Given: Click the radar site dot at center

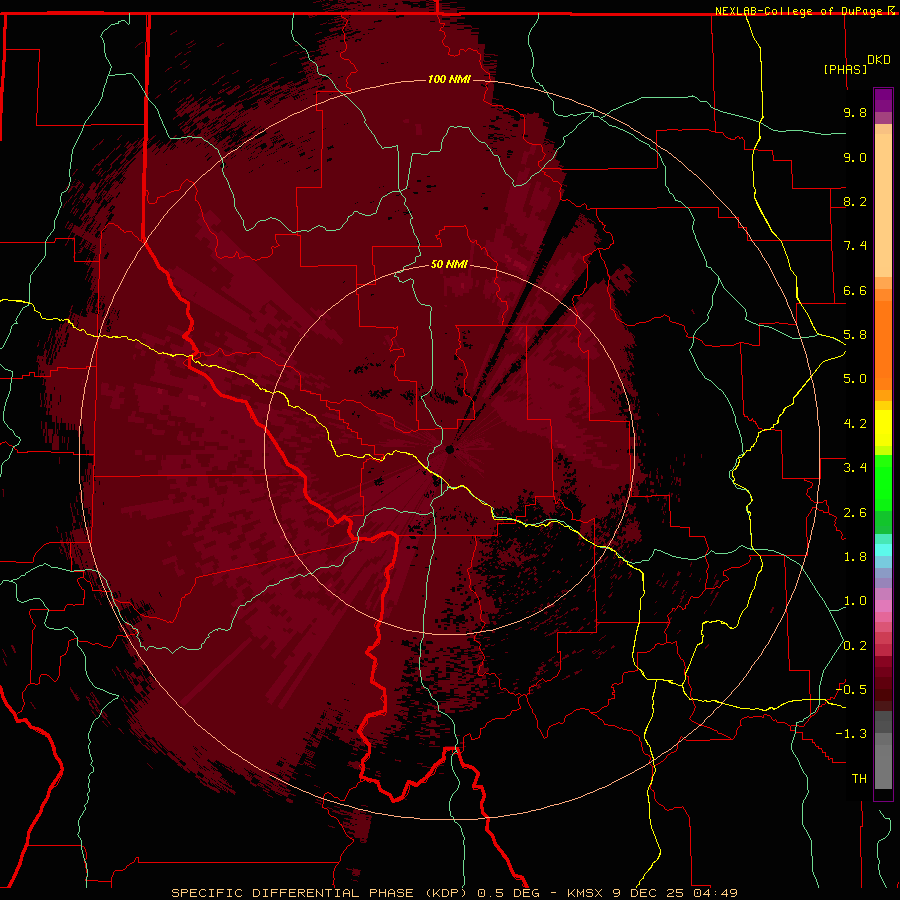Looking at the screenshot, I should (x=449, y=449).
